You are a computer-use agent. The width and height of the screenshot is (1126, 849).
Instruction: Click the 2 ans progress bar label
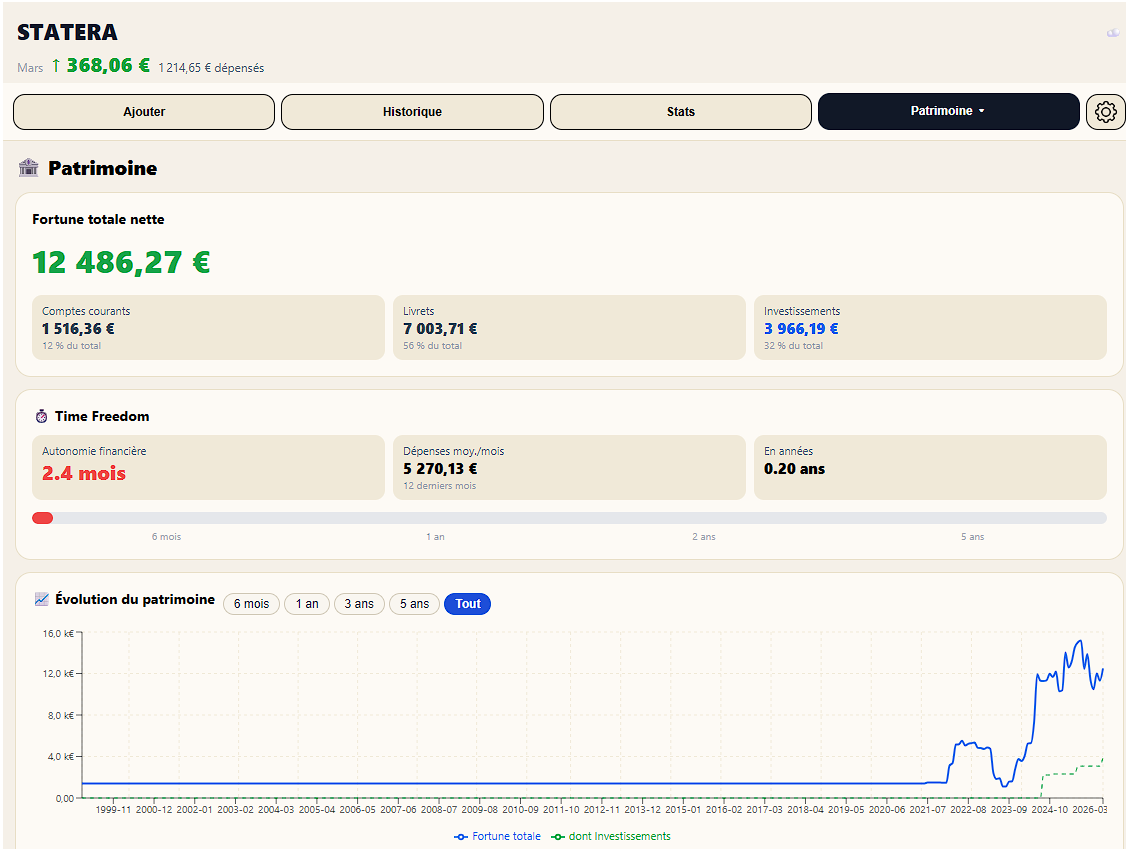pos(704,537)
